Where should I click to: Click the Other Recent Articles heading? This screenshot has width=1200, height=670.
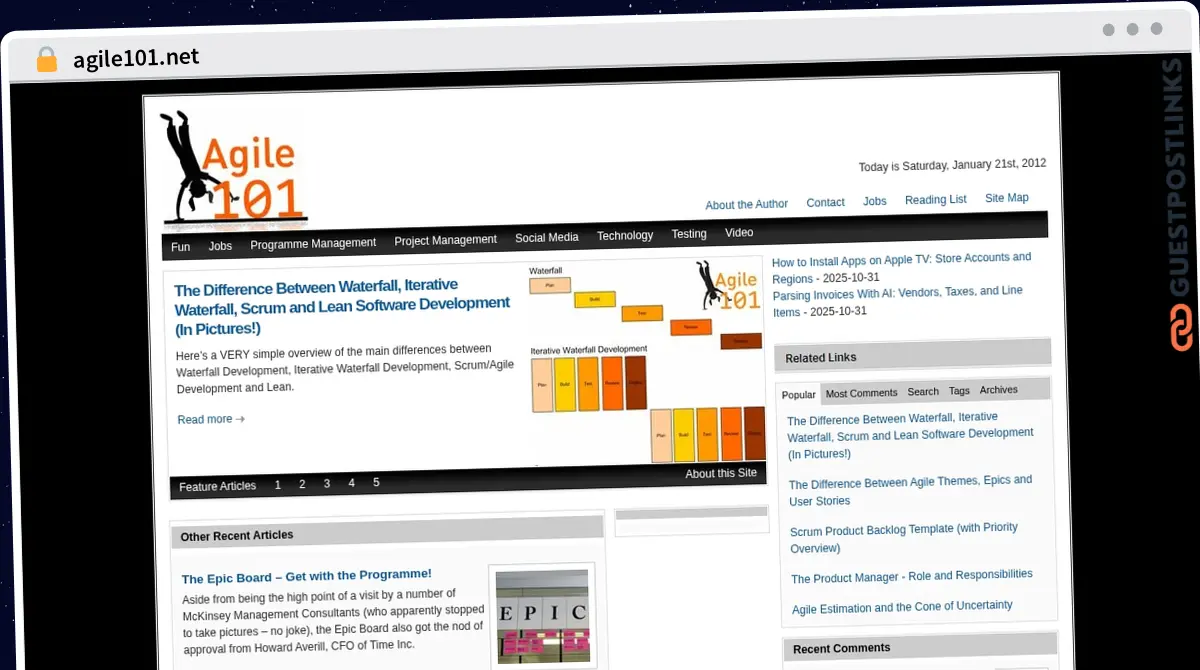[237, 536]
